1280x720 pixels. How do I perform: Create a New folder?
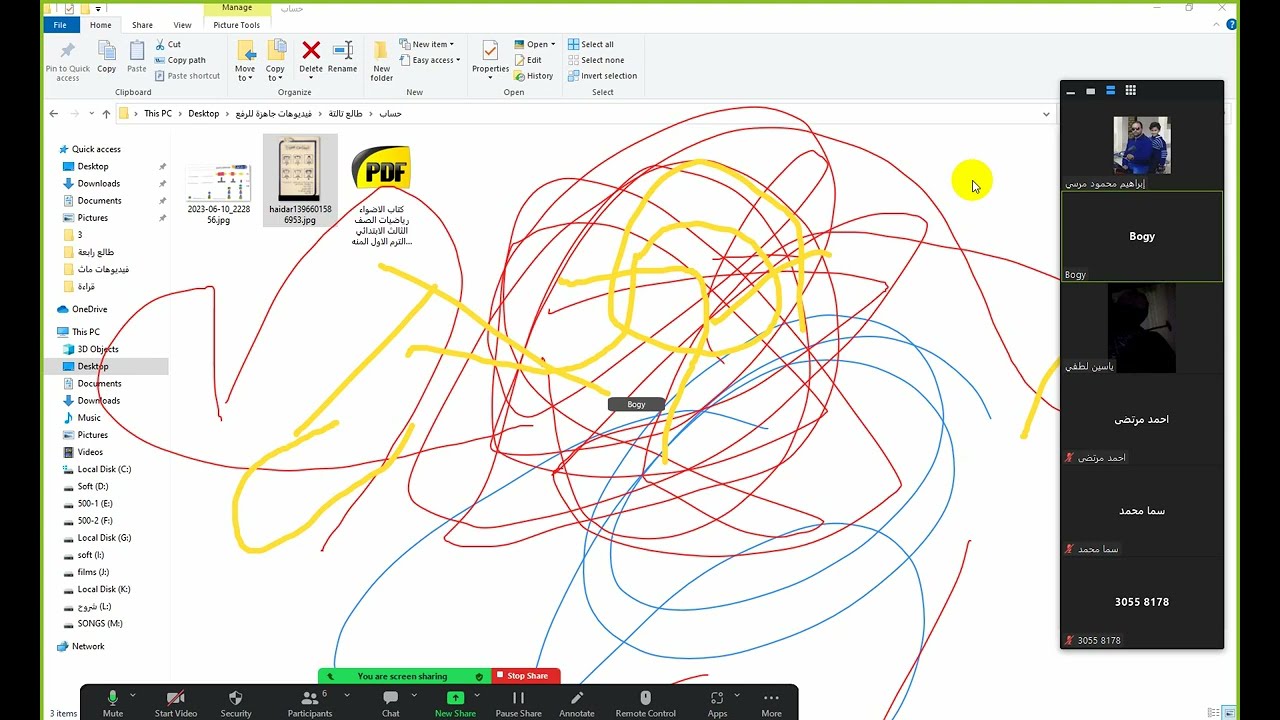381,60
